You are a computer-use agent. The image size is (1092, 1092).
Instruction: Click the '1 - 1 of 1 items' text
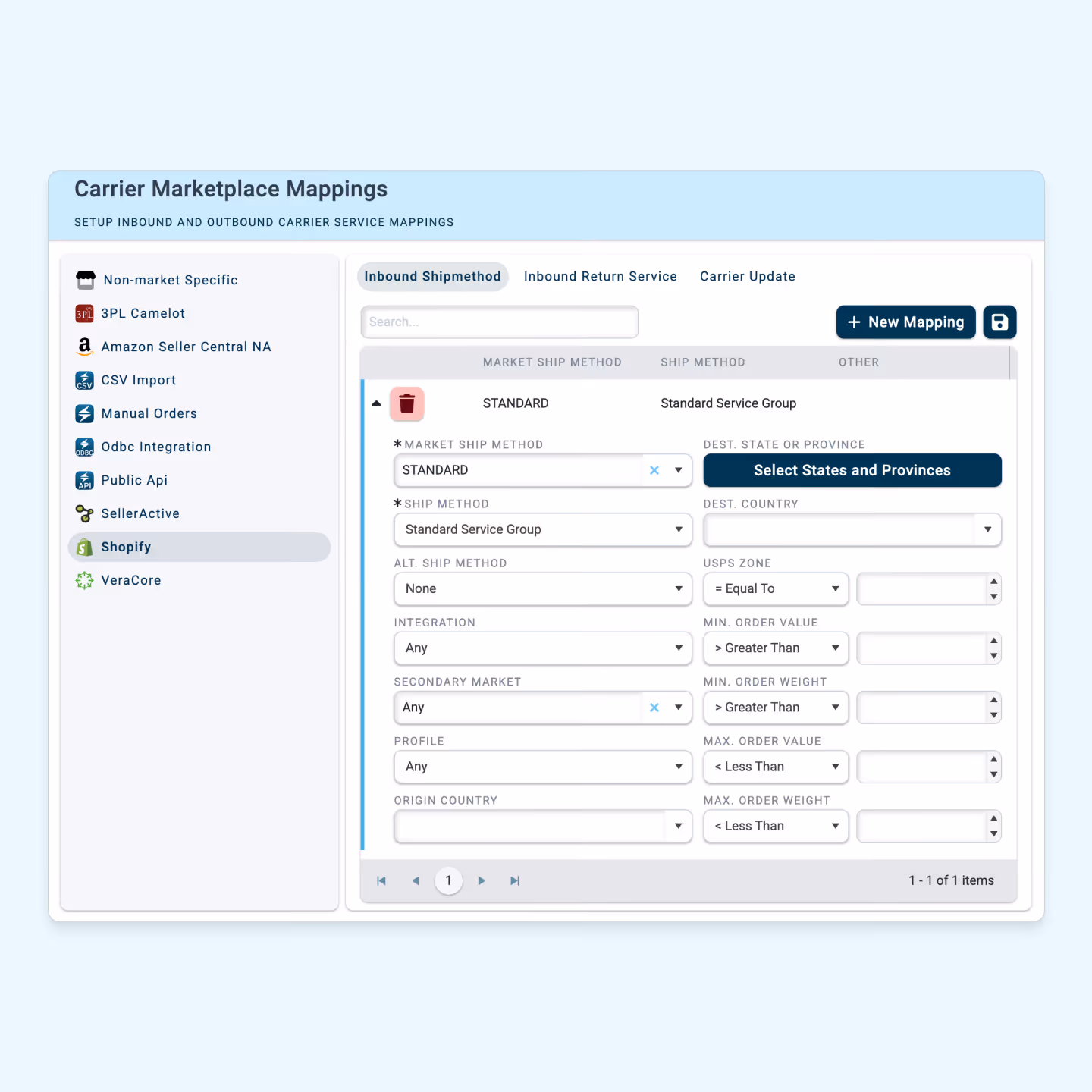click(951, 880)
